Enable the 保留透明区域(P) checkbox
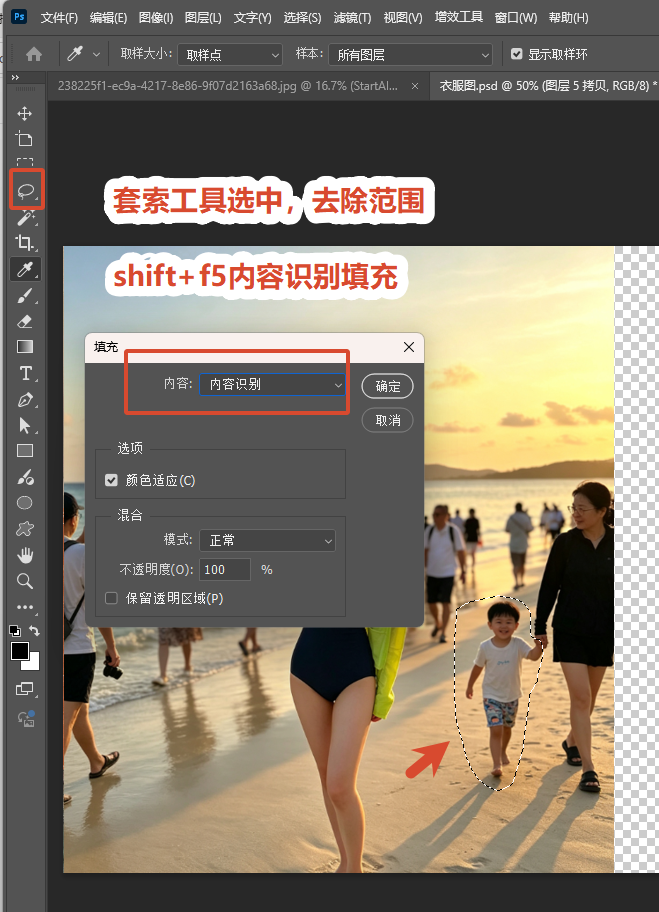 [x=111, y=598]
